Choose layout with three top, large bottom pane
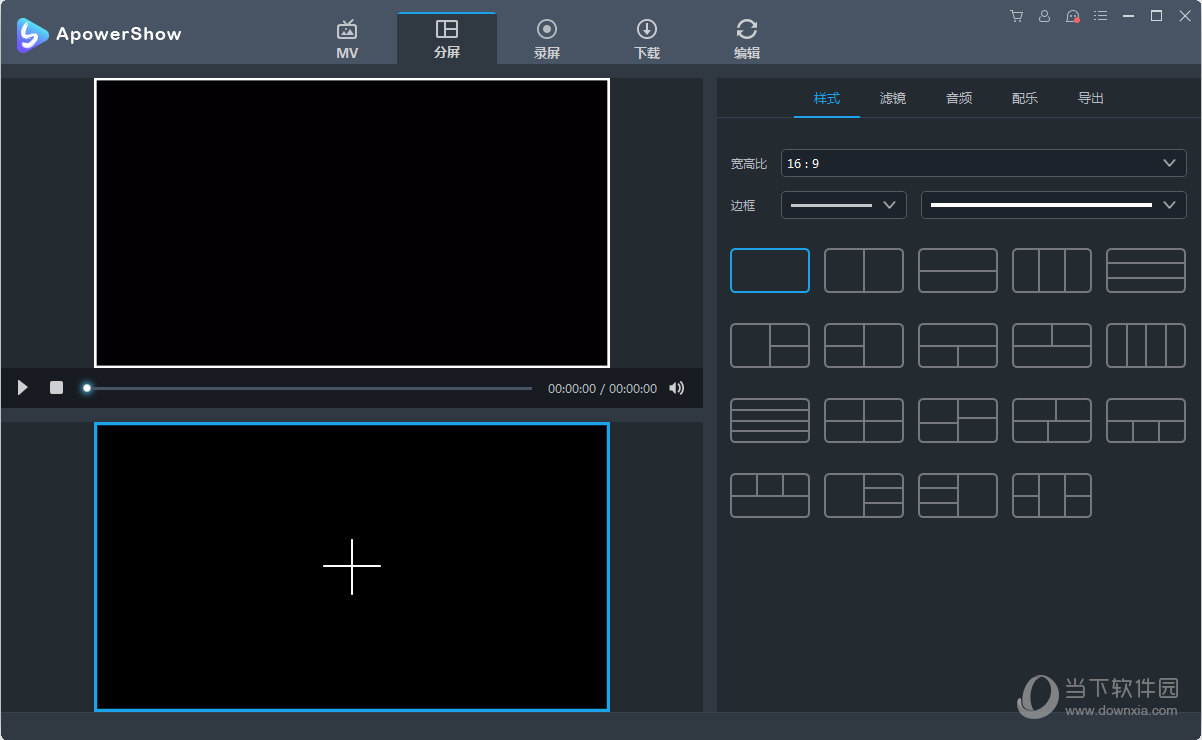Screen dimensions: 1202x740 [x=770, y=495]
